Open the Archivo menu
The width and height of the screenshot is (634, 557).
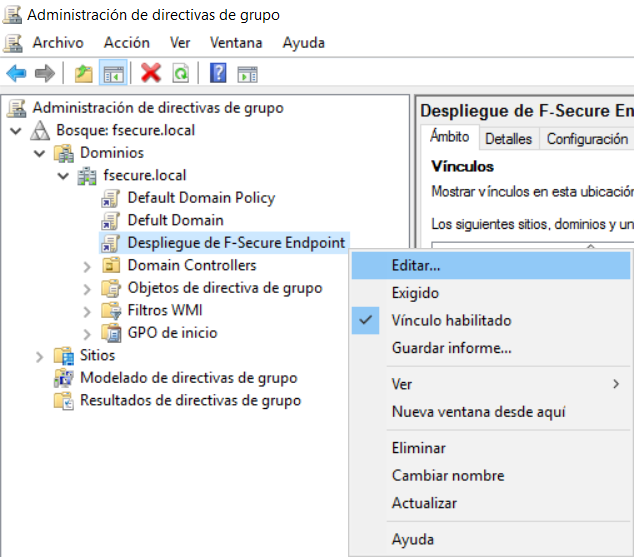click(58, 43)
